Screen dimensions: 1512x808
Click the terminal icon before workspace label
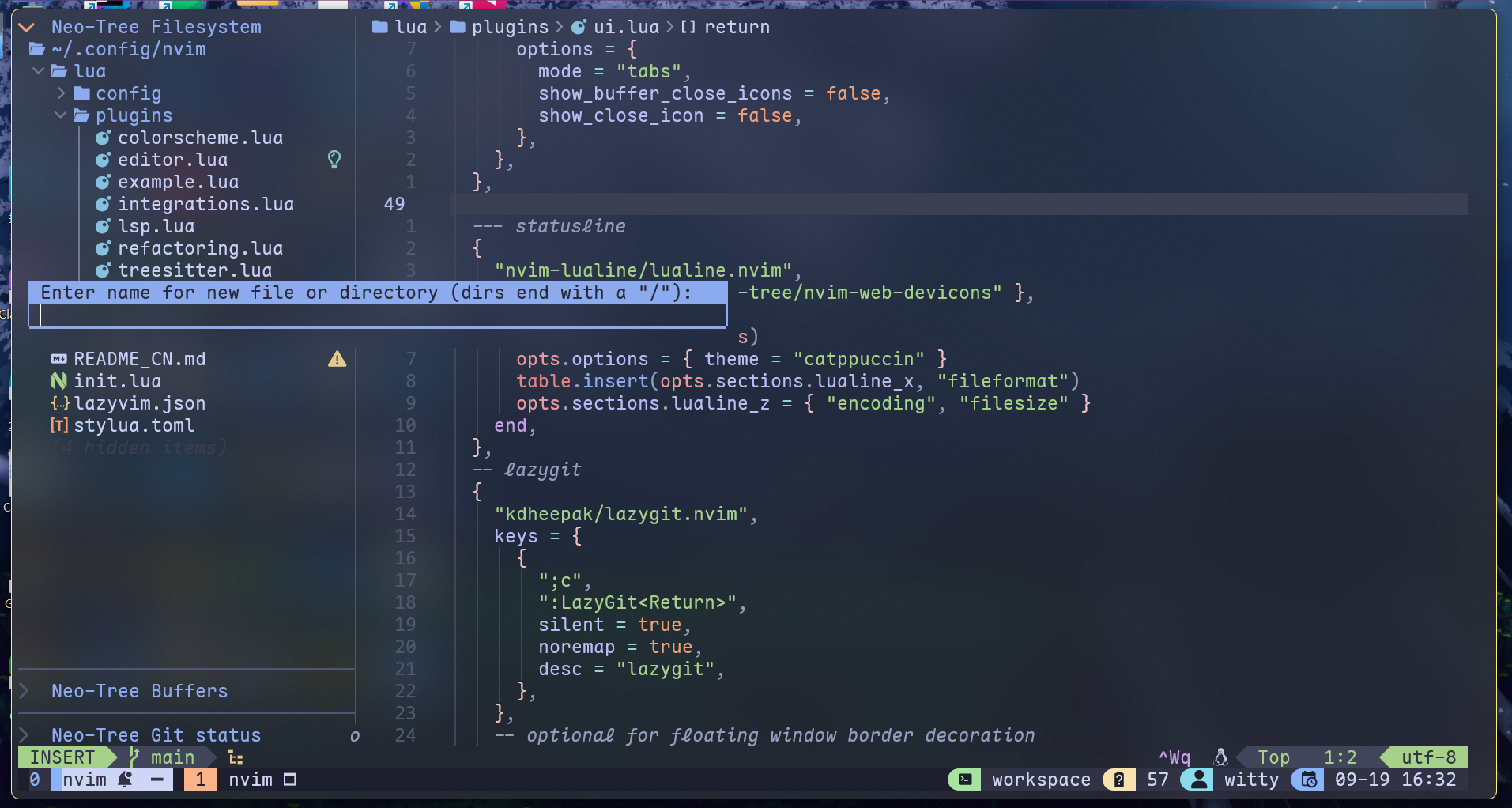click(x=964, y=780)
